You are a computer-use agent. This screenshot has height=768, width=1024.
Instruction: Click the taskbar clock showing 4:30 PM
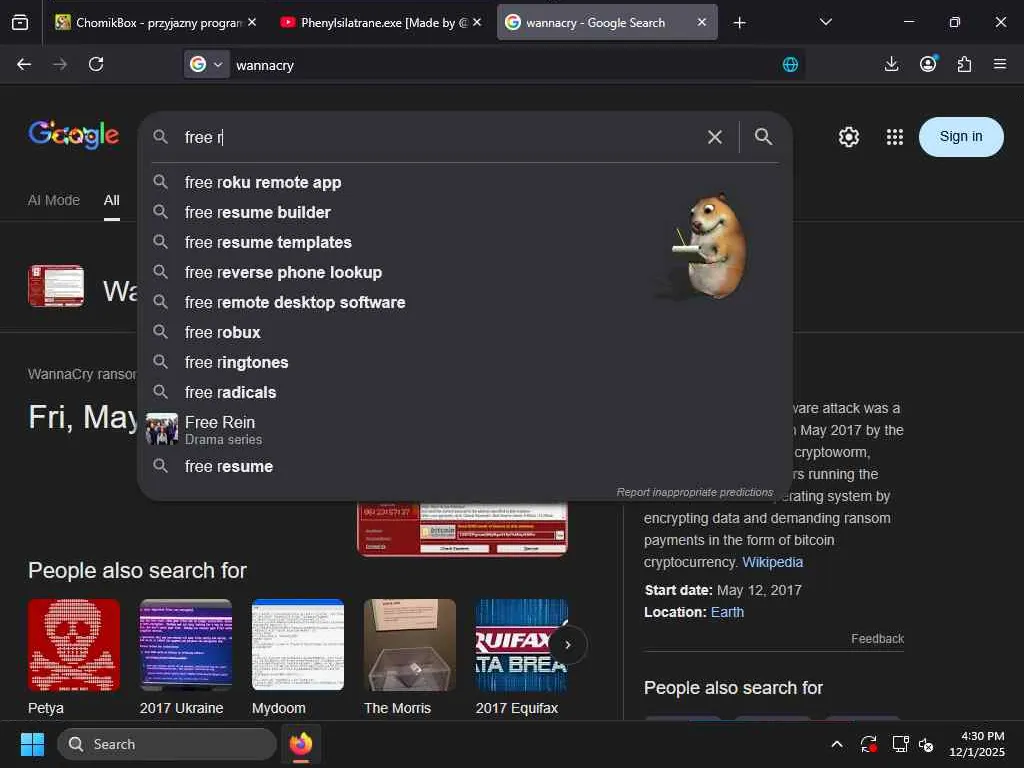click(976, 744)
